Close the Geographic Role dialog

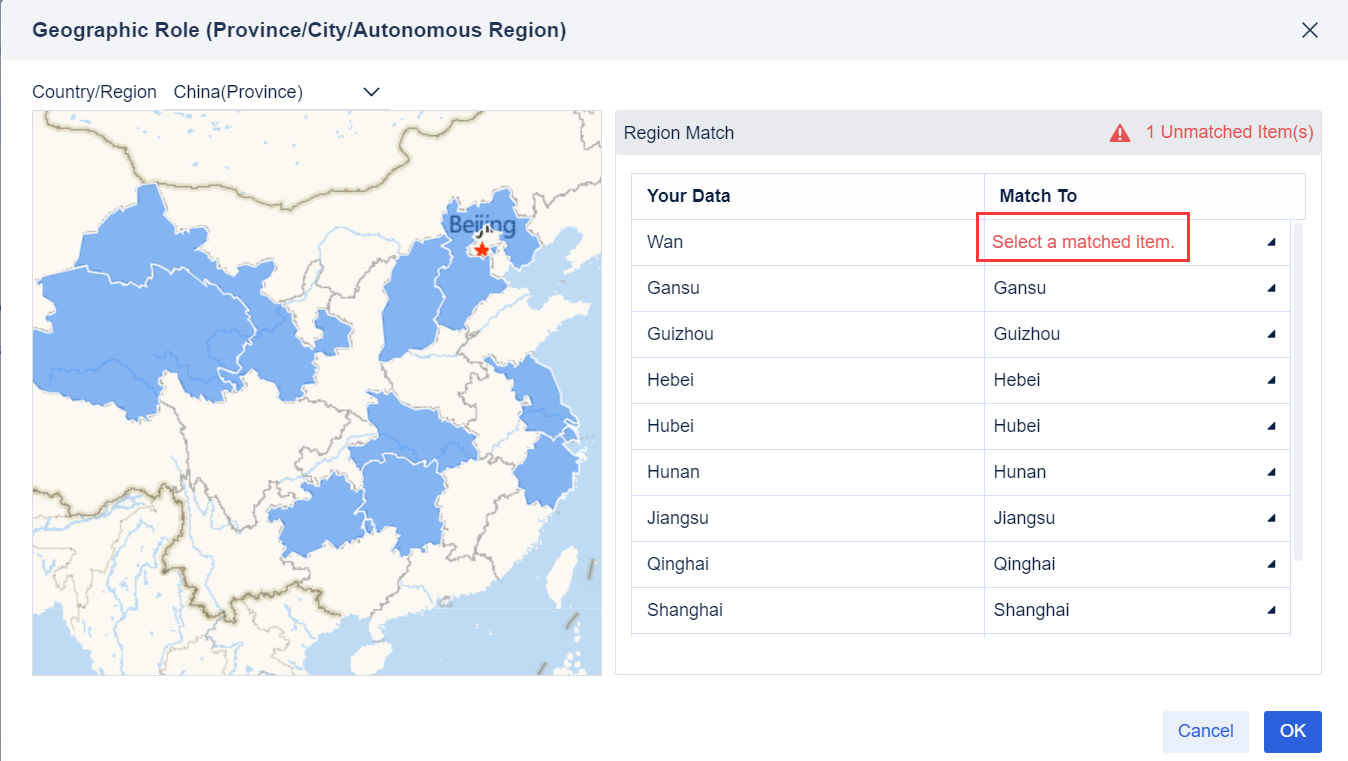pyautogui.click(x=1310, y=30)
